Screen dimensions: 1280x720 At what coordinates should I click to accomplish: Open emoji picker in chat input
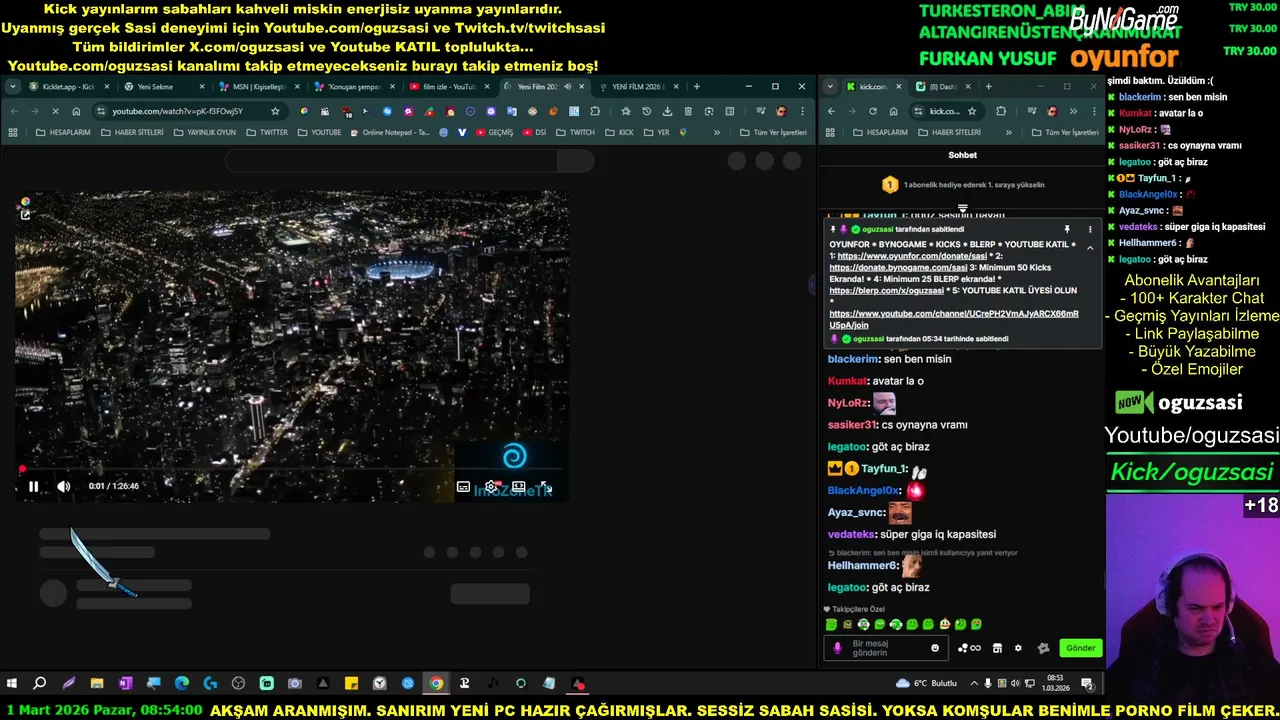coord(935,648)
